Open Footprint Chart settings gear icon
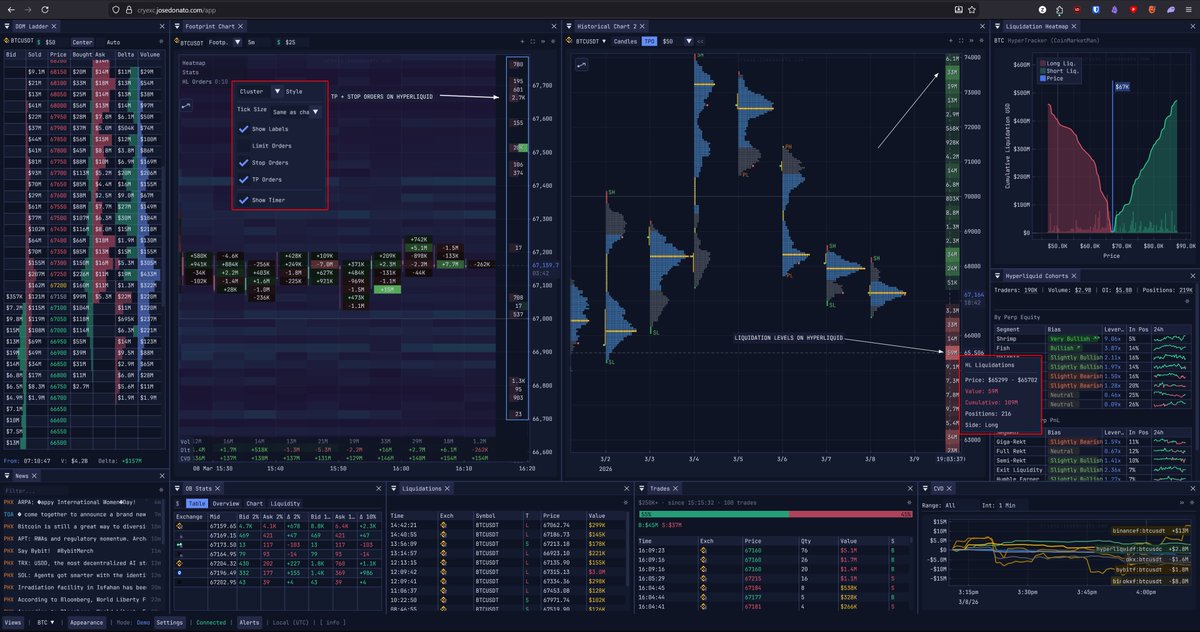The height and width of the screenshot is (632, 1200). tap(553, 42)
